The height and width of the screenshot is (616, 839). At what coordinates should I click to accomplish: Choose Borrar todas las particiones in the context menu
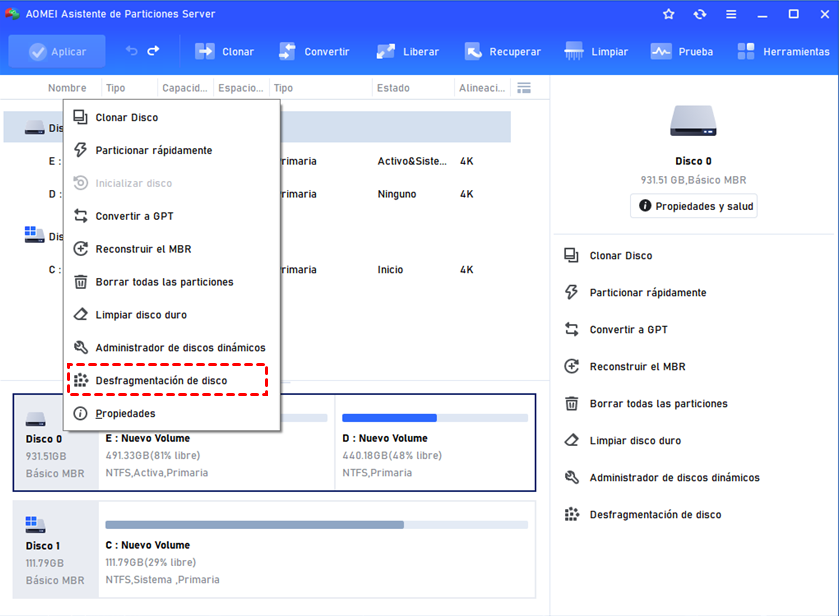tap(172, 282)
